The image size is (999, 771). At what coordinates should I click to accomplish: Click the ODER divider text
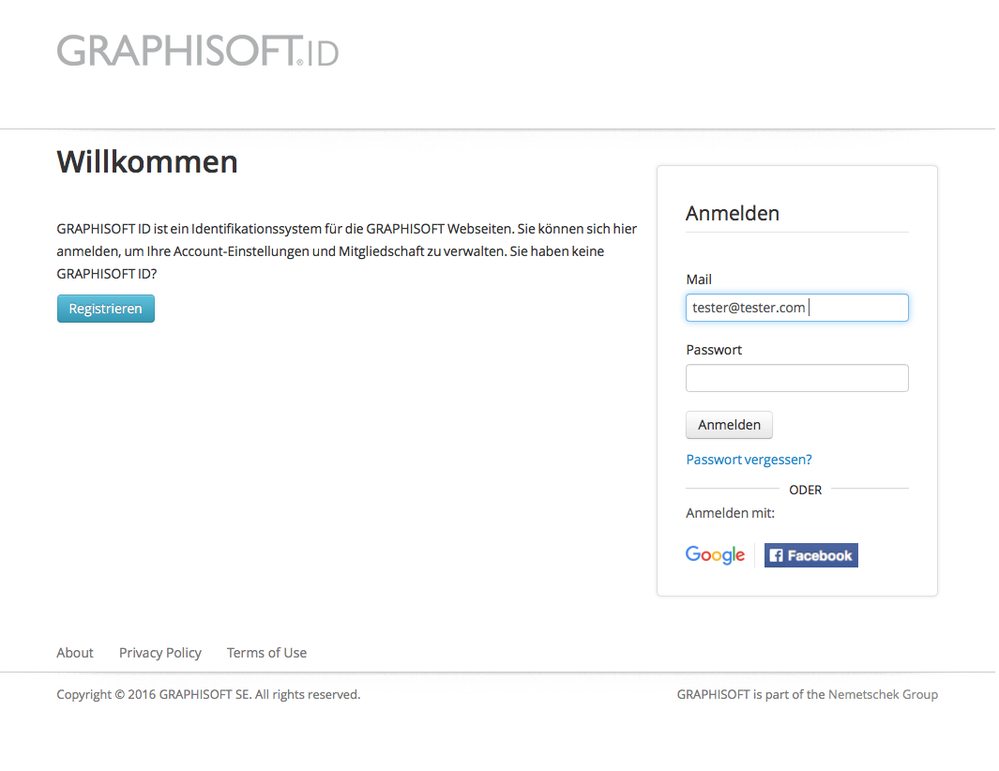pyautogui.click(x=805, y=490)
